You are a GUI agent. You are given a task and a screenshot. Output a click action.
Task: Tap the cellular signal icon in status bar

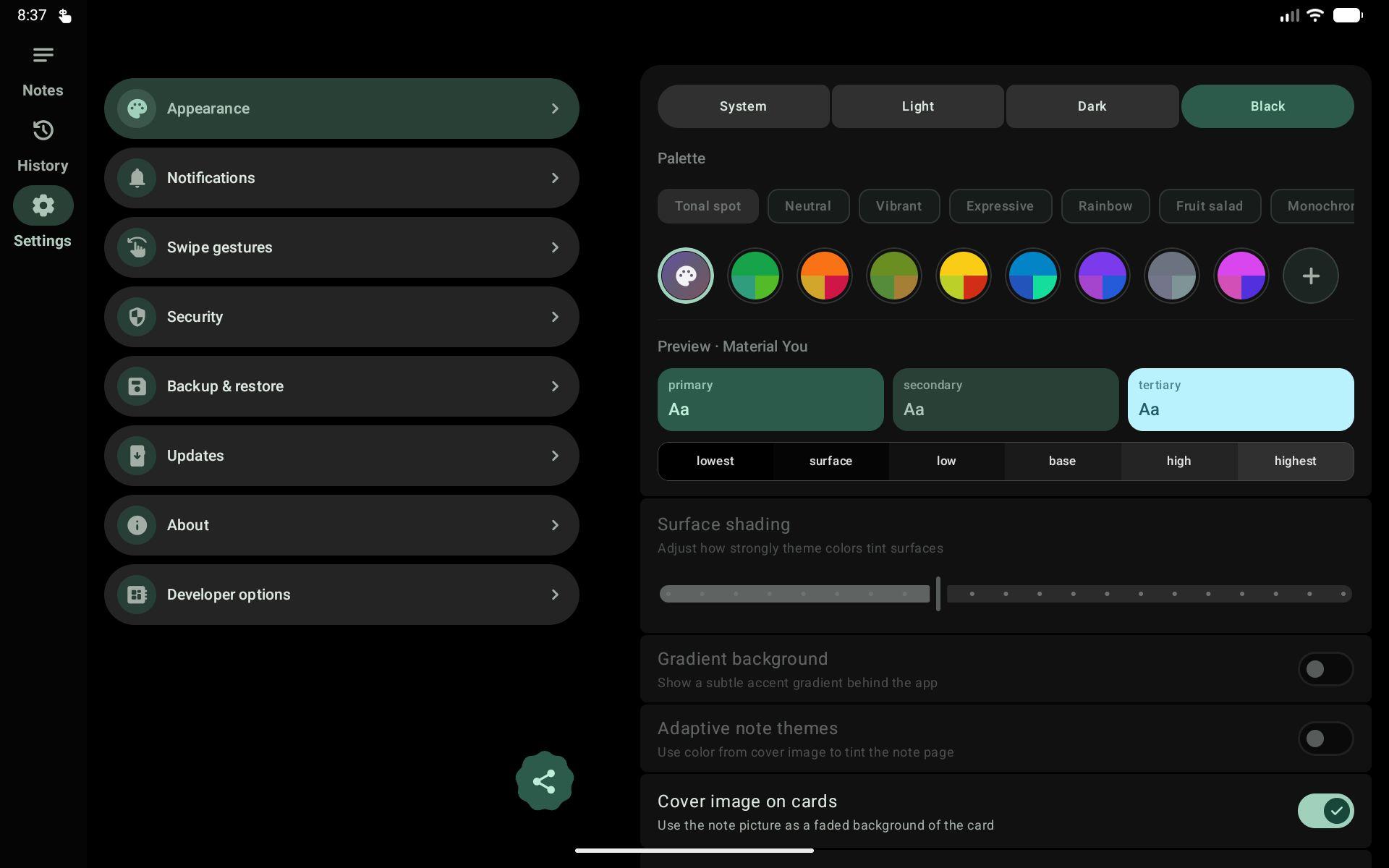click(x=1289, y=15)
